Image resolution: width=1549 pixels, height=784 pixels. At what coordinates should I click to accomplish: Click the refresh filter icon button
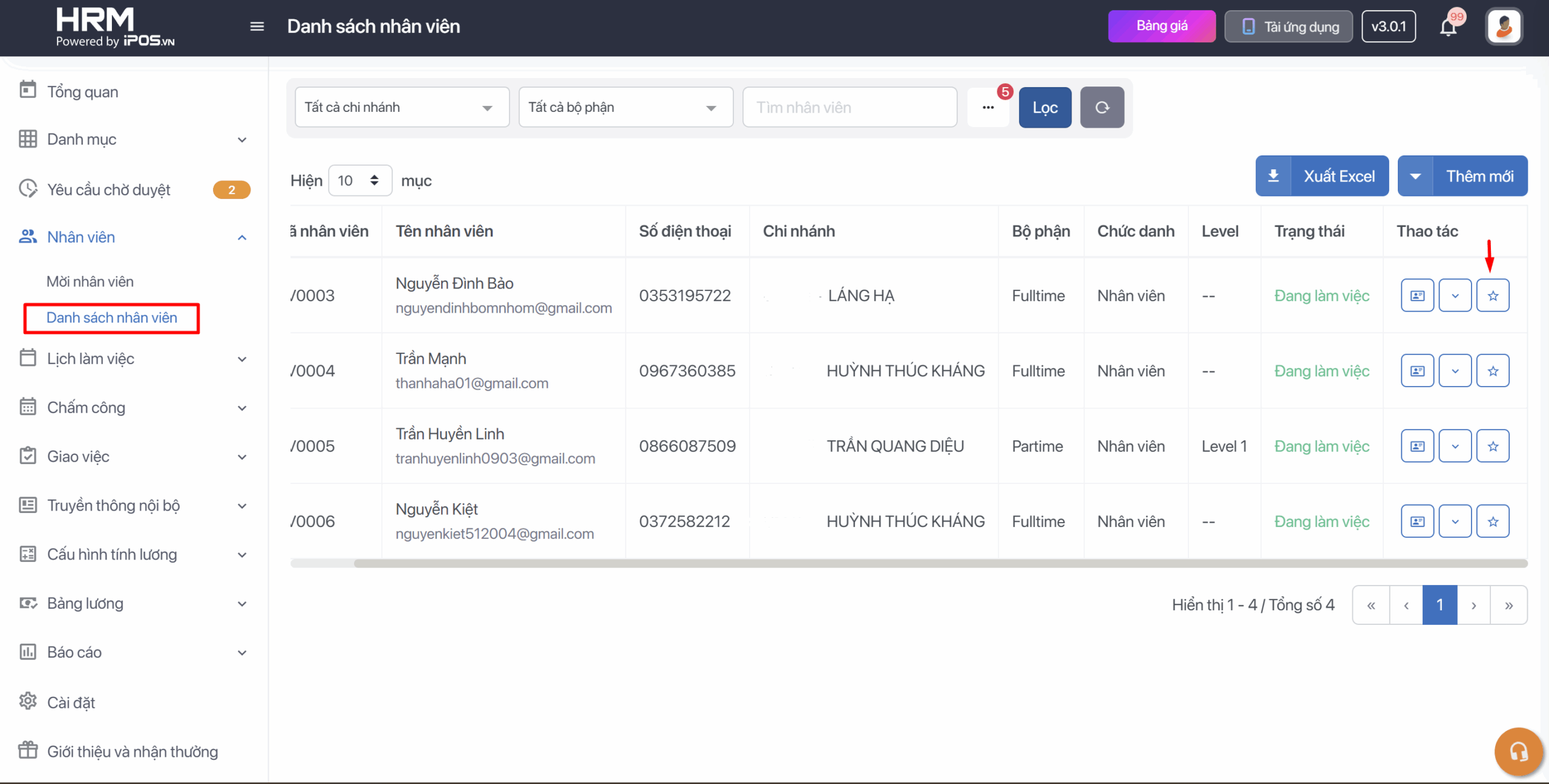click(x=1102, y=107)
